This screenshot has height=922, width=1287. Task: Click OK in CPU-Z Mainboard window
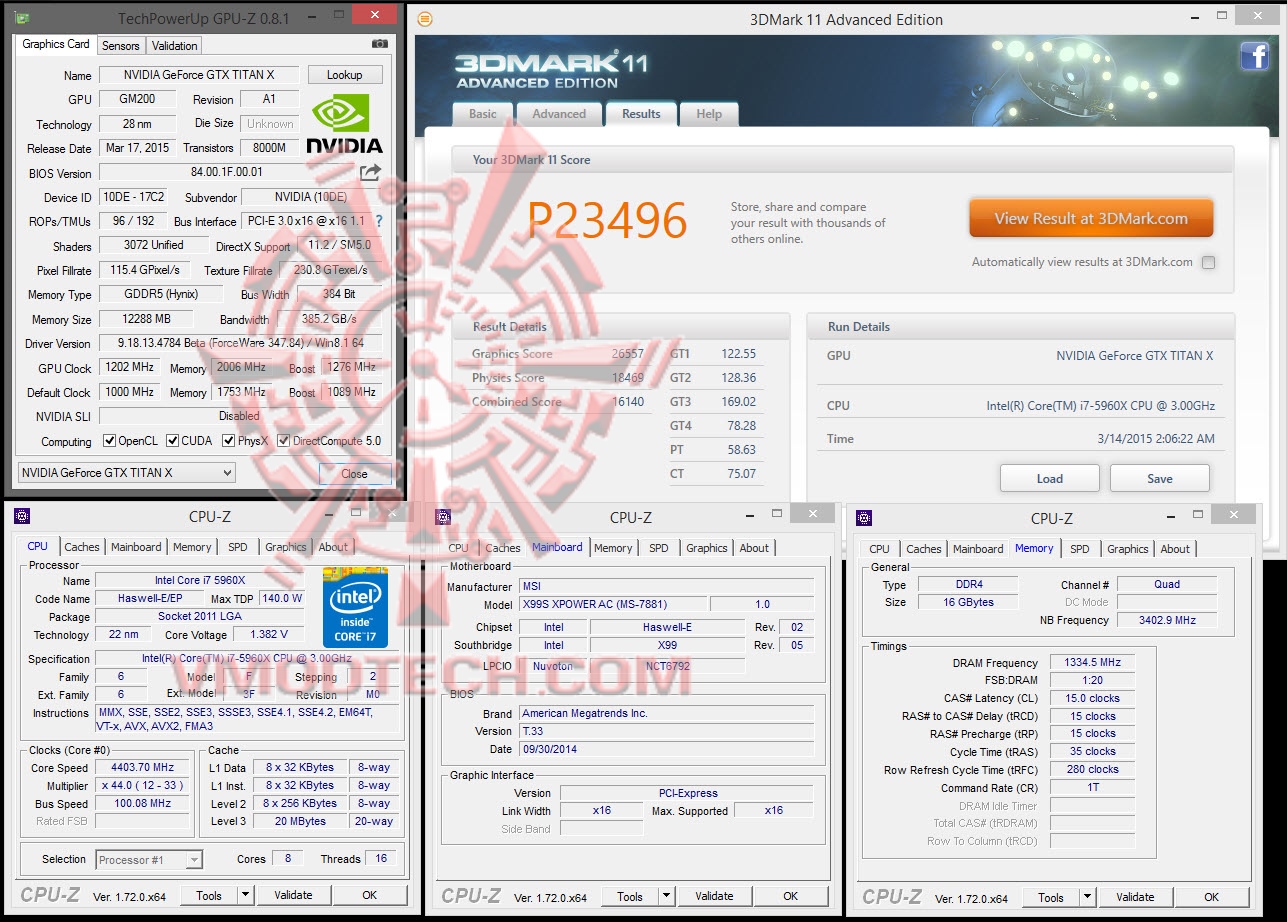[x=790, y=896]
